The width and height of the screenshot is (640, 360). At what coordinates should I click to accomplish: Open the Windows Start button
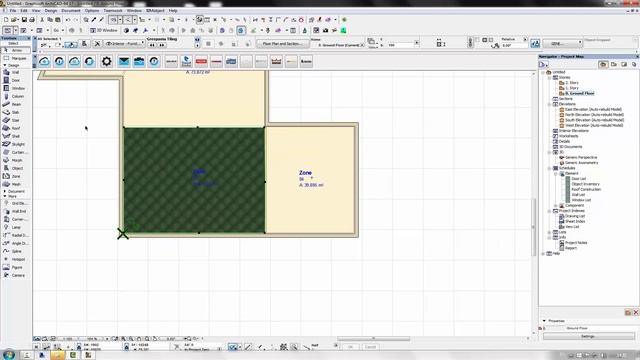(9, 355)
